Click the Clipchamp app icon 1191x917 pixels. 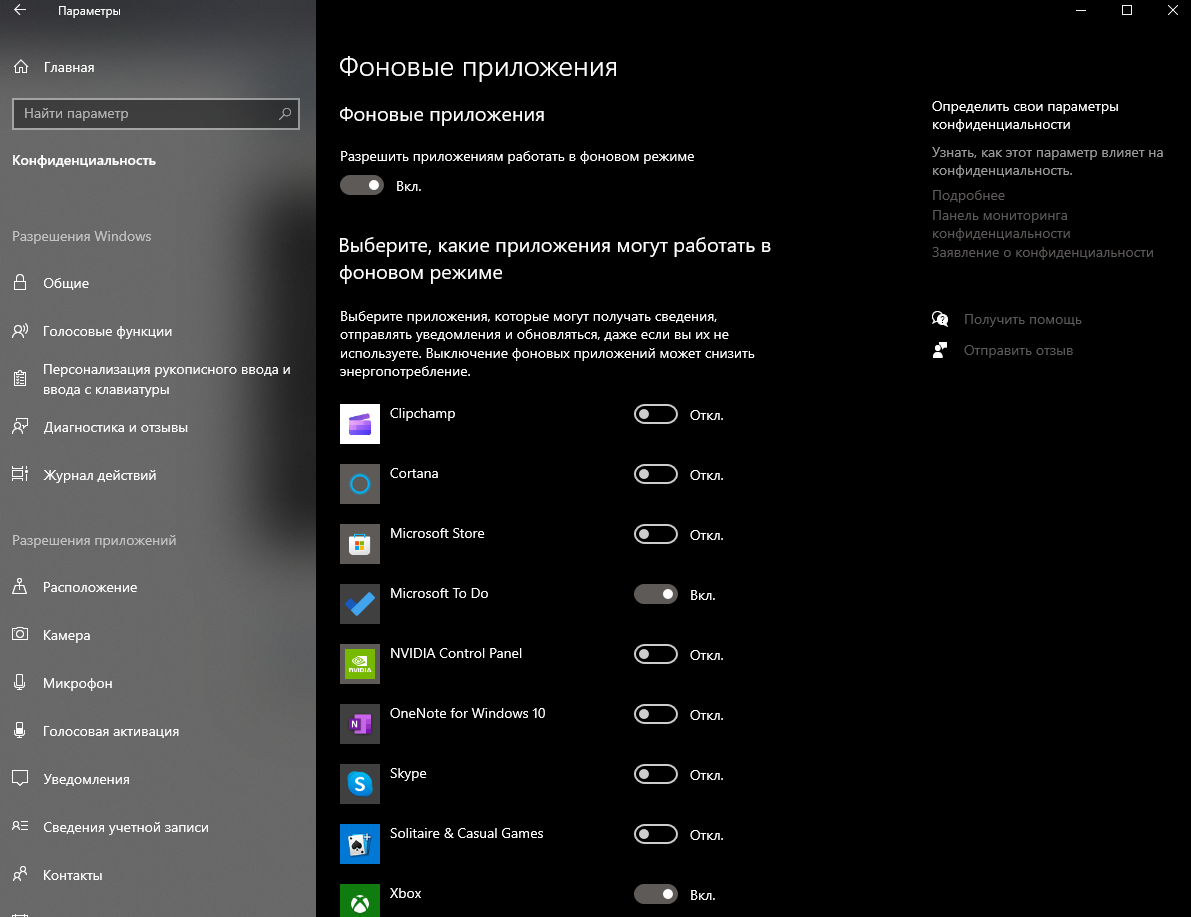(360, 424)
